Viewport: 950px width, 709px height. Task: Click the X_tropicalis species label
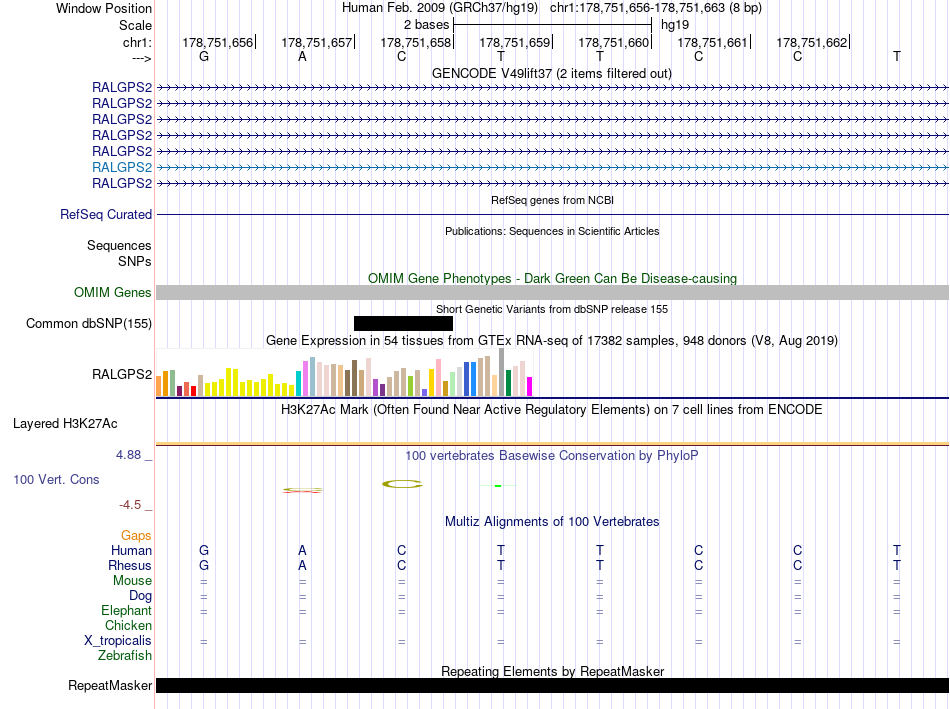[118, 641]
